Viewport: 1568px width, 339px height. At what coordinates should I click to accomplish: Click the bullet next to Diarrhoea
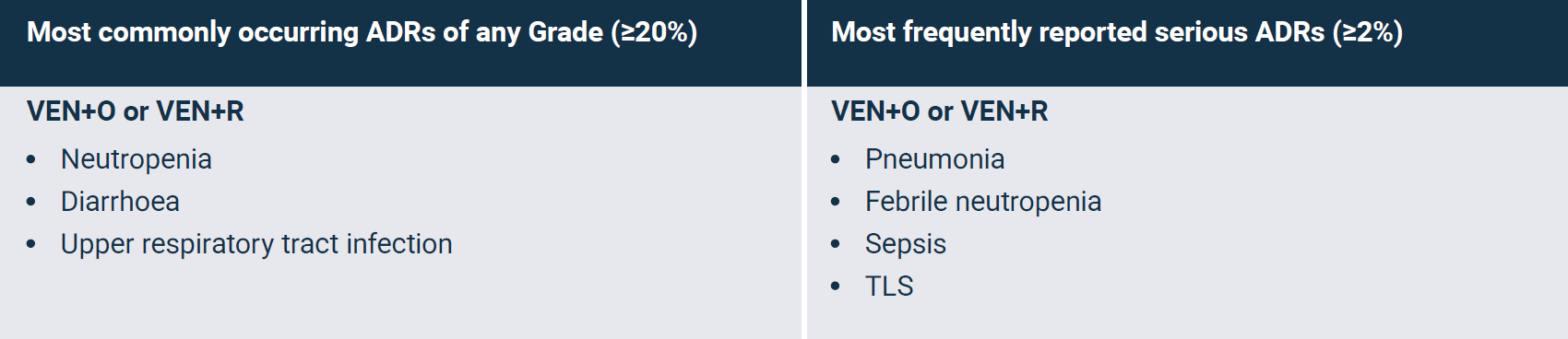pos(31,203)
